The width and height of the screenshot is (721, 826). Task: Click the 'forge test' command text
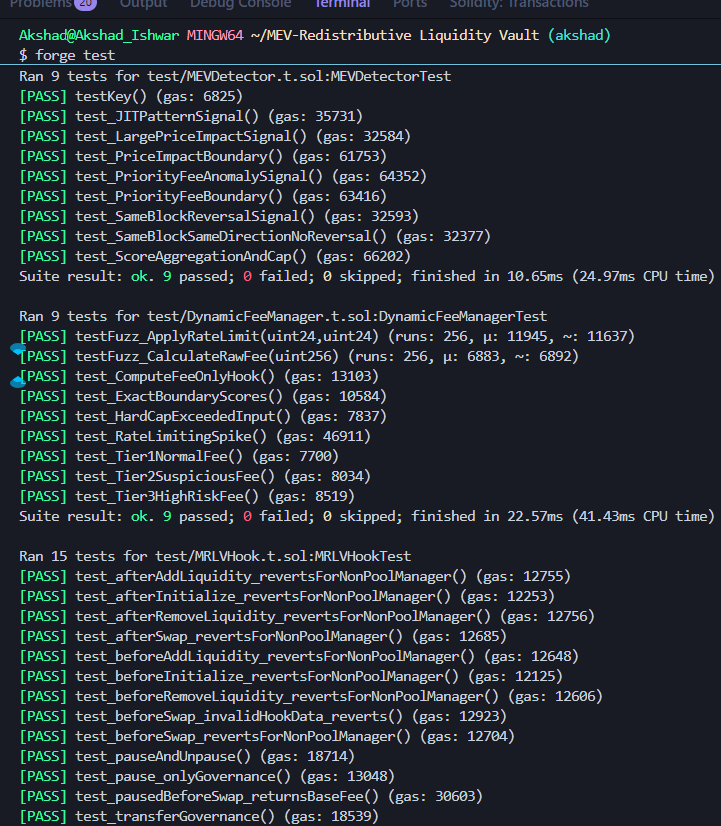[x=75, y=55]
